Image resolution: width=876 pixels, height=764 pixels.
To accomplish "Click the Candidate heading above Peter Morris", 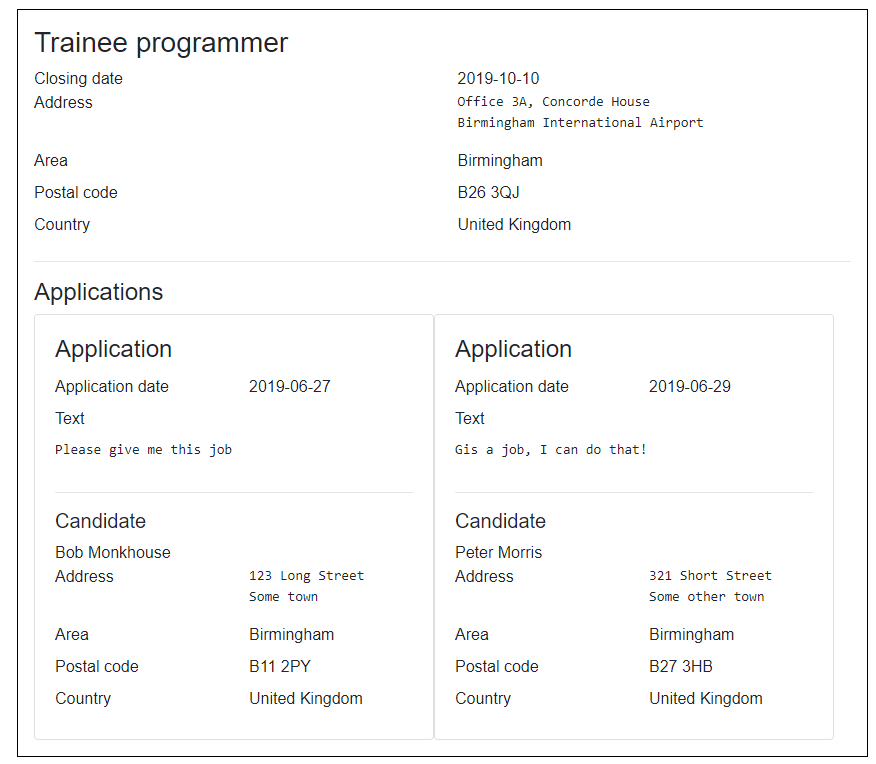I will [x=500, y=521].
